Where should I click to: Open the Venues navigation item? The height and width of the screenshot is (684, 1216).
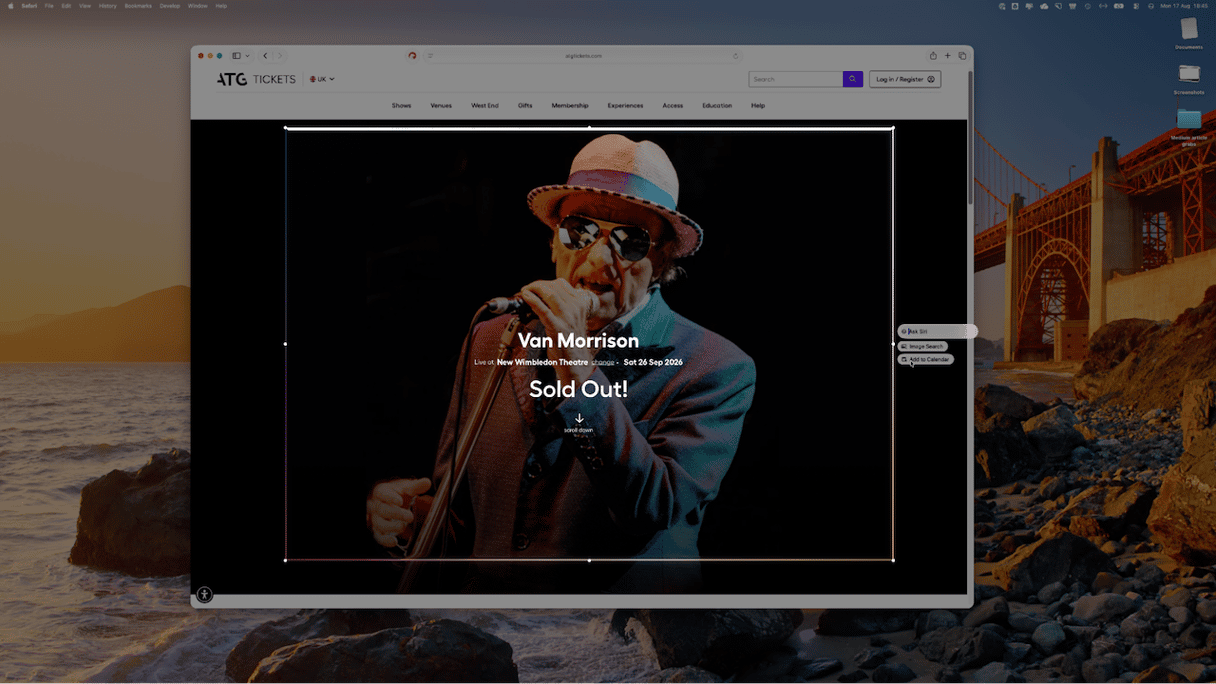coord(441,105)
